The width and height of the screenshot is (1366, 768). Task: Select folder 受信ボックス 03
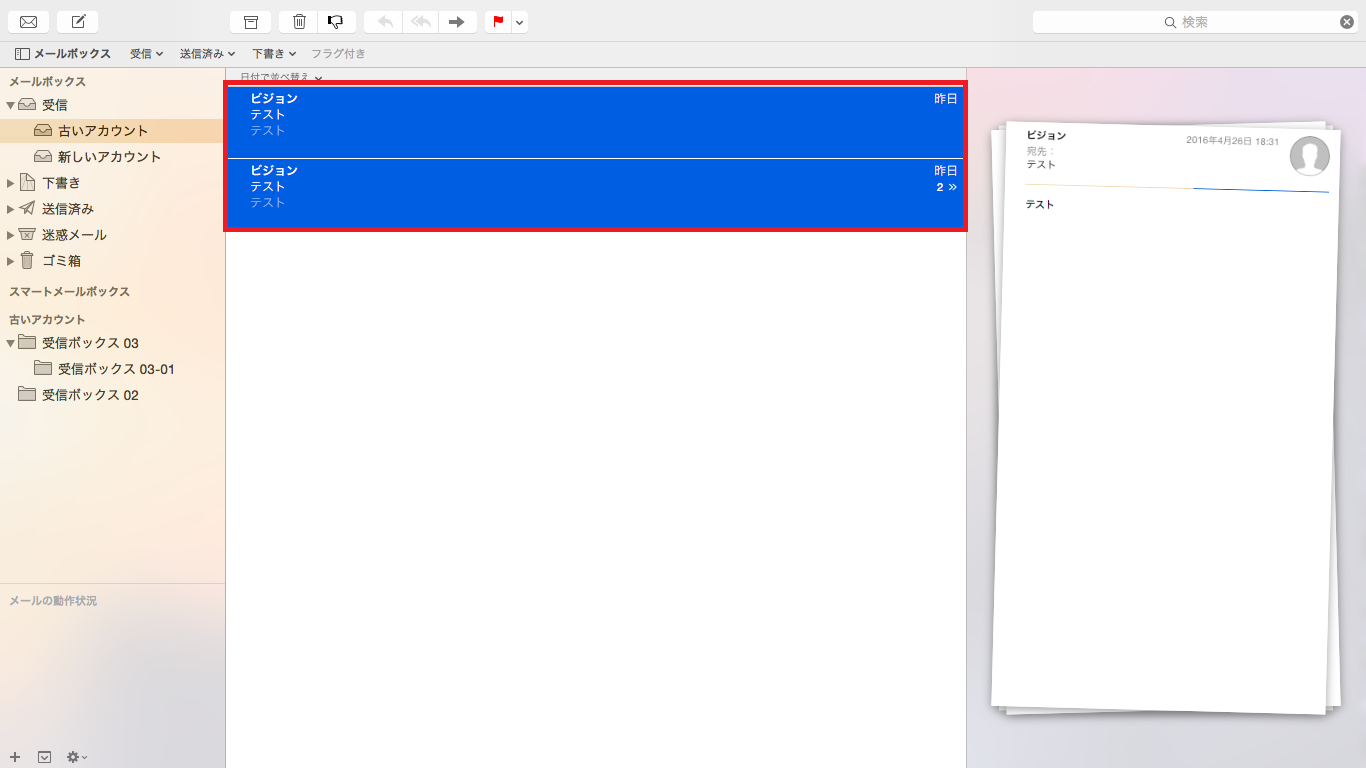pos(90,343)
